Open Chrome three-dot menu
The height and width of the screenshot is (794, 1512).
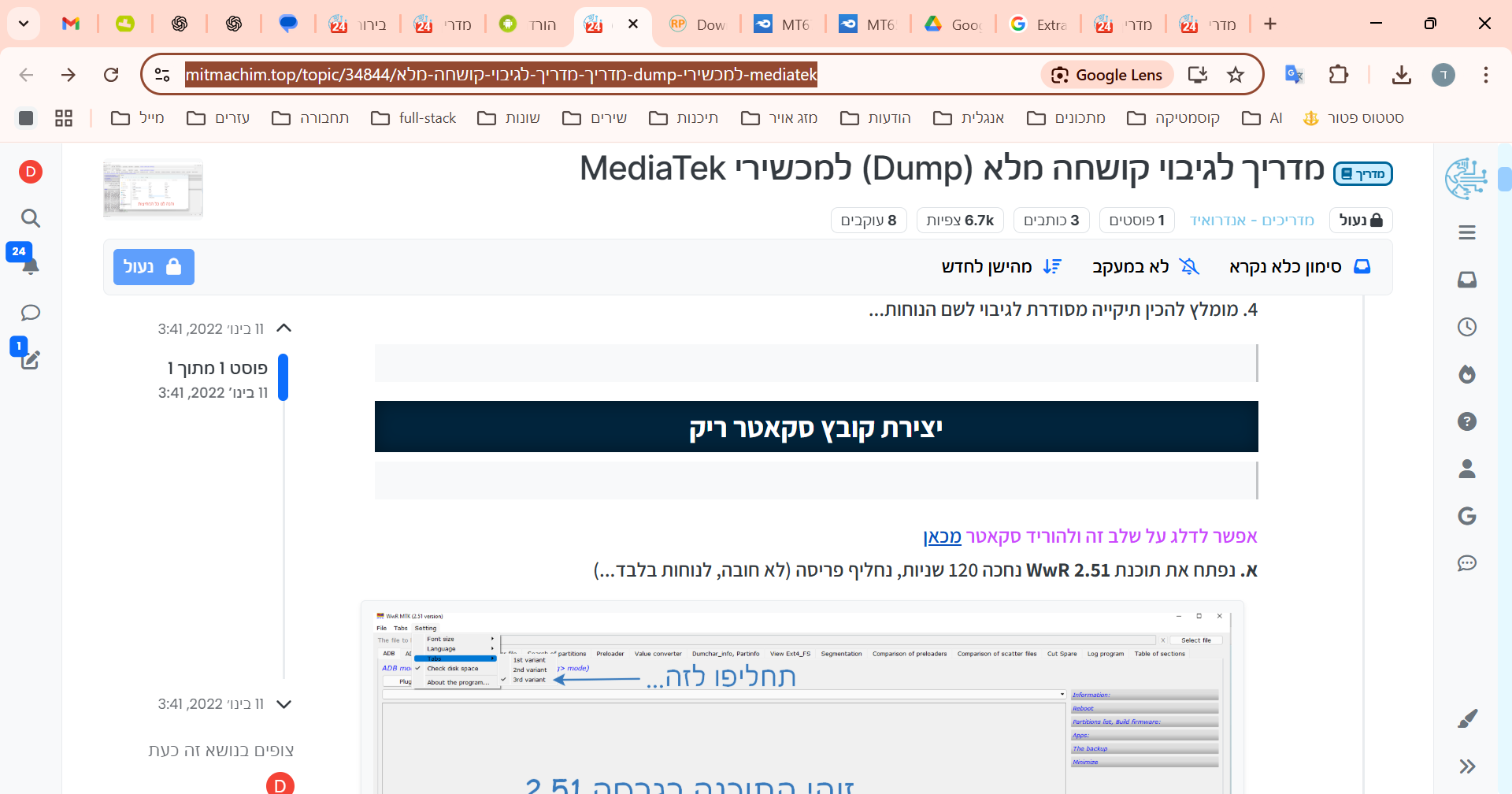(1486, 75)
